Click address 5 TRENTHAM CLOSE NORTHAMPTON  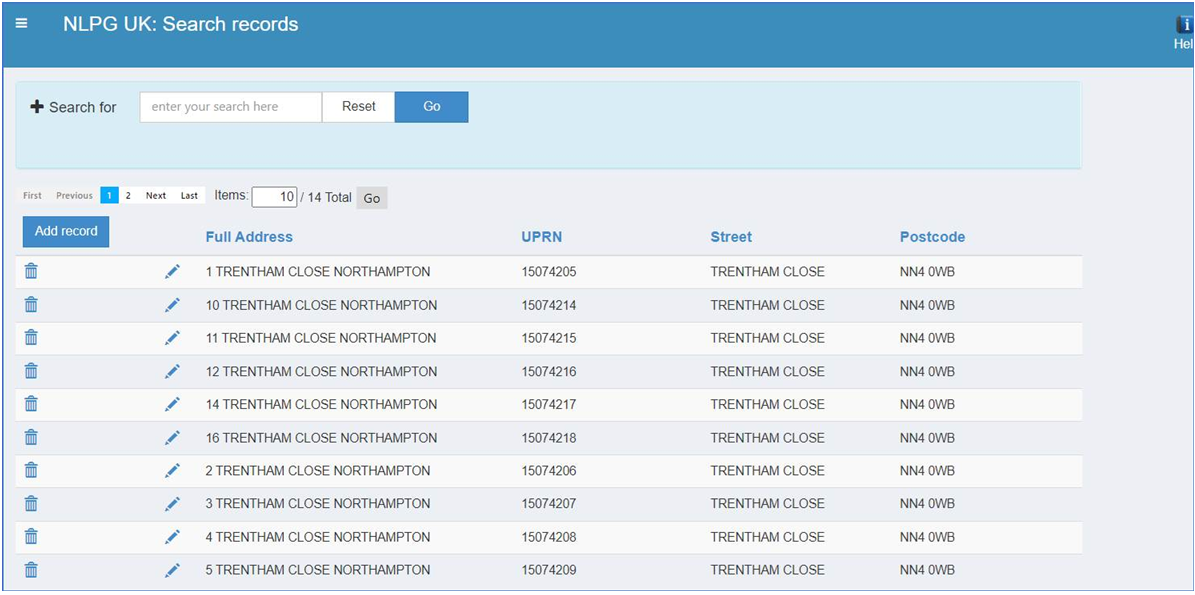tap(318, 571)
